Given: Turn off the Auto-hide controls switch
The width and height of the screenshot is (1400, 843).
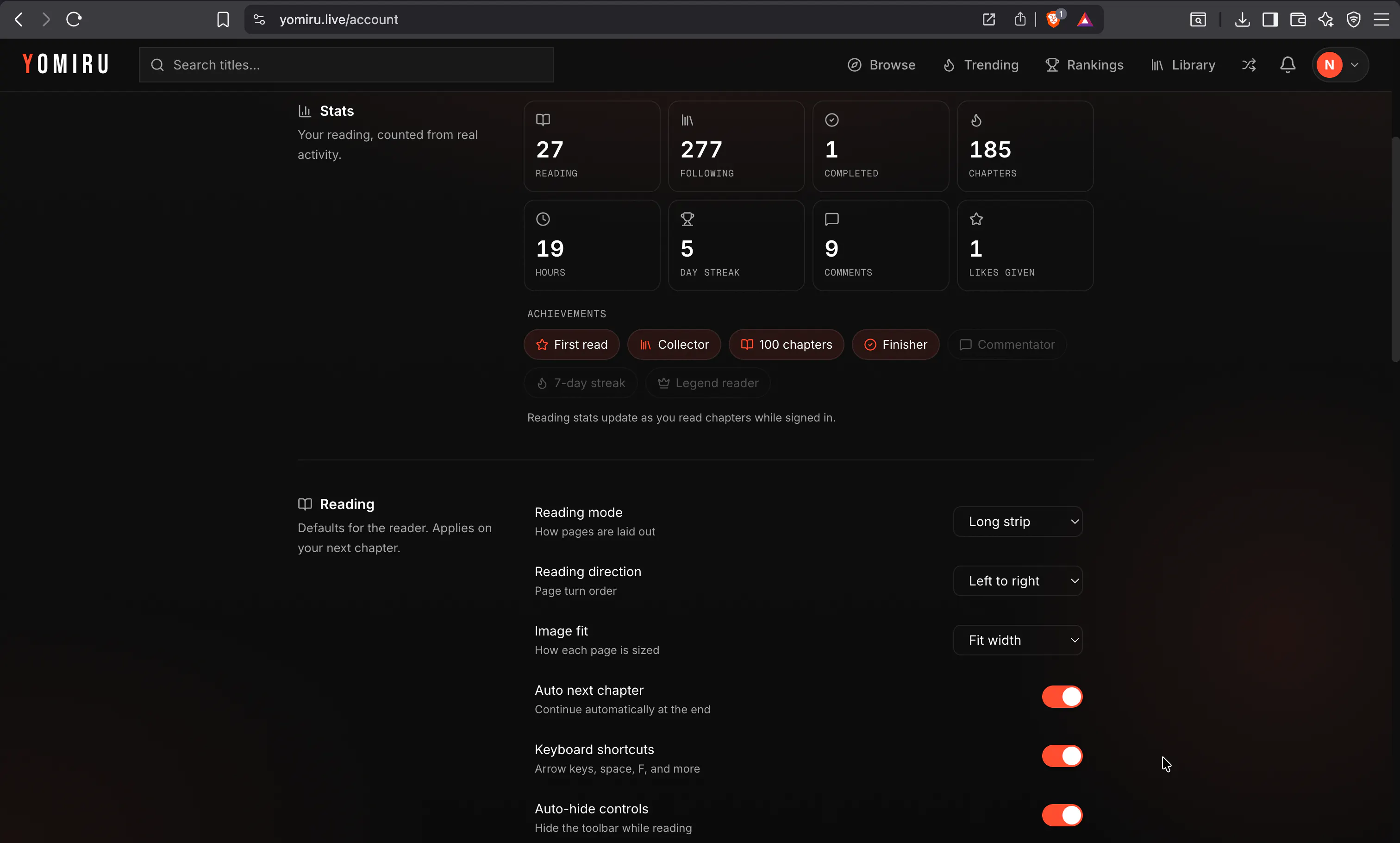Looking at the screenshot, I should (1062, 815).
